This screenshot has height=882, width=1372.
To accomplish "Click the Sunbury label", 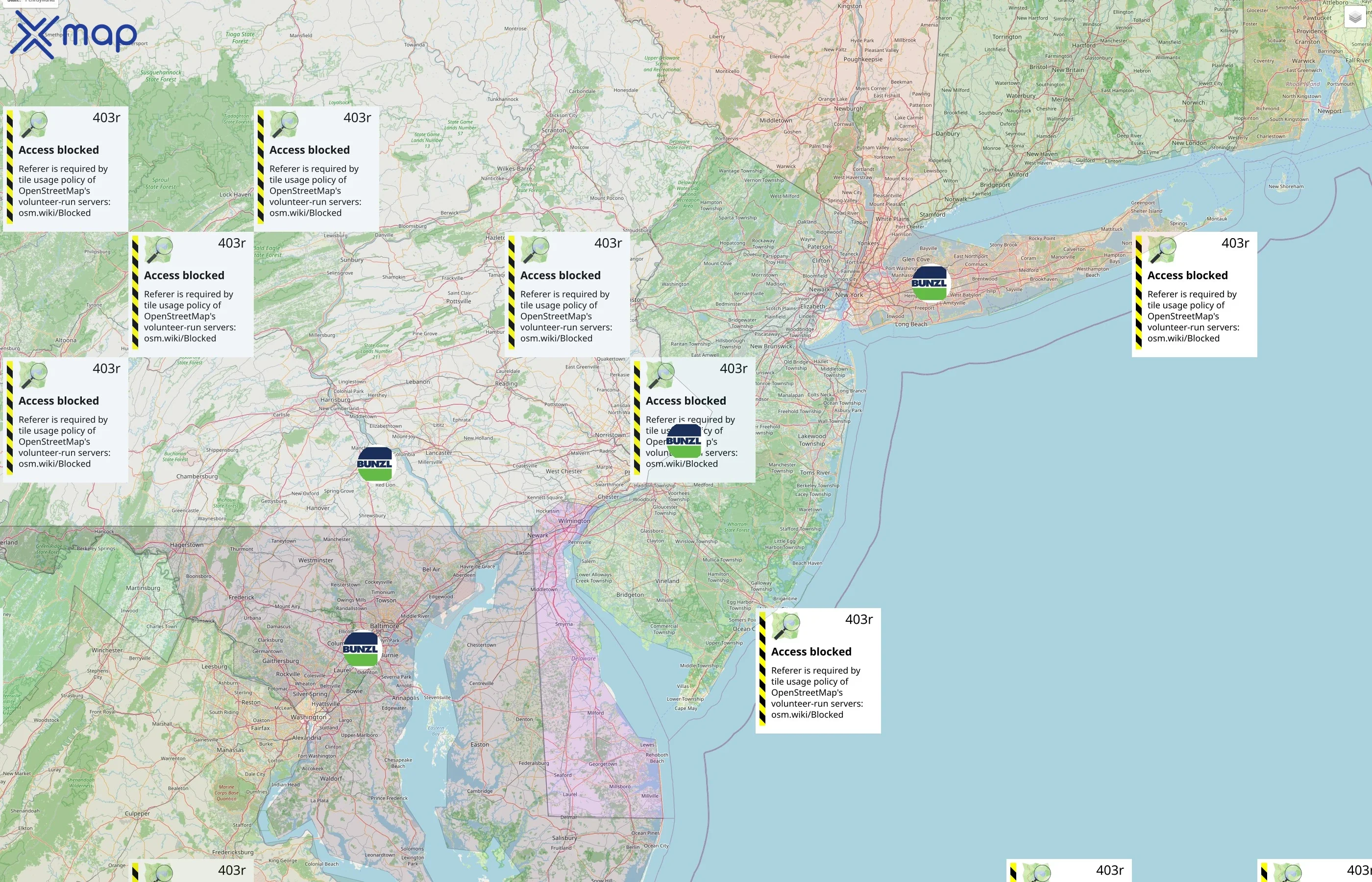I will point(352,259).
